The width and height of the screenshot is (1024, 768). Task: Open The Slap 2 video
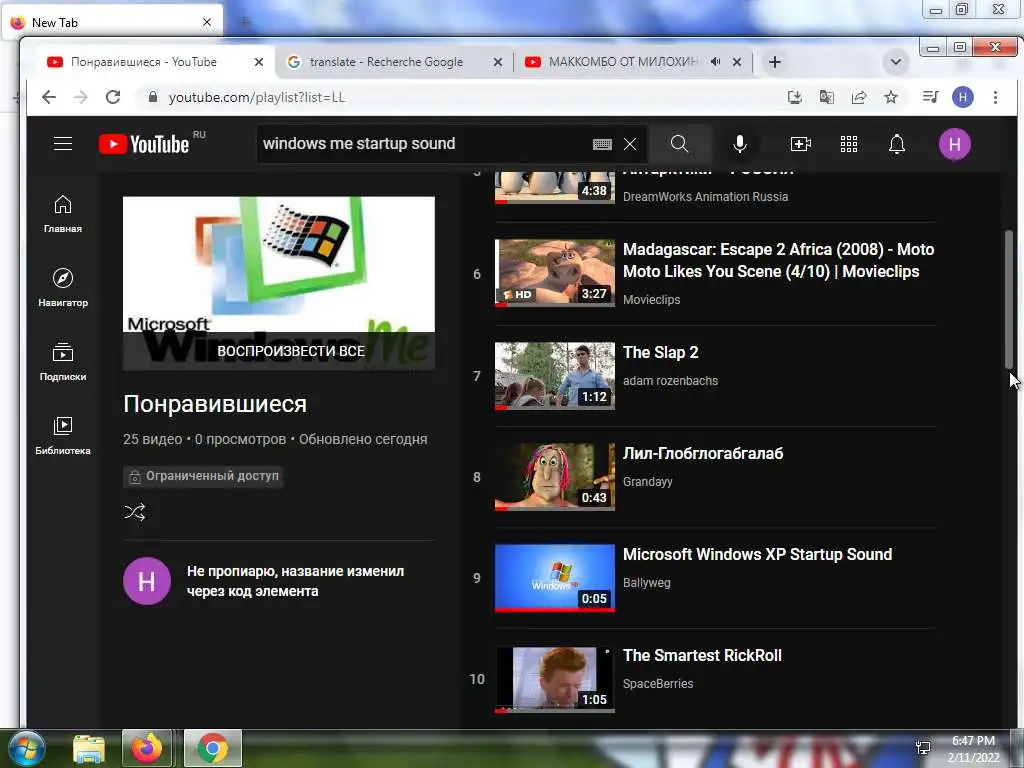(660, 353)
